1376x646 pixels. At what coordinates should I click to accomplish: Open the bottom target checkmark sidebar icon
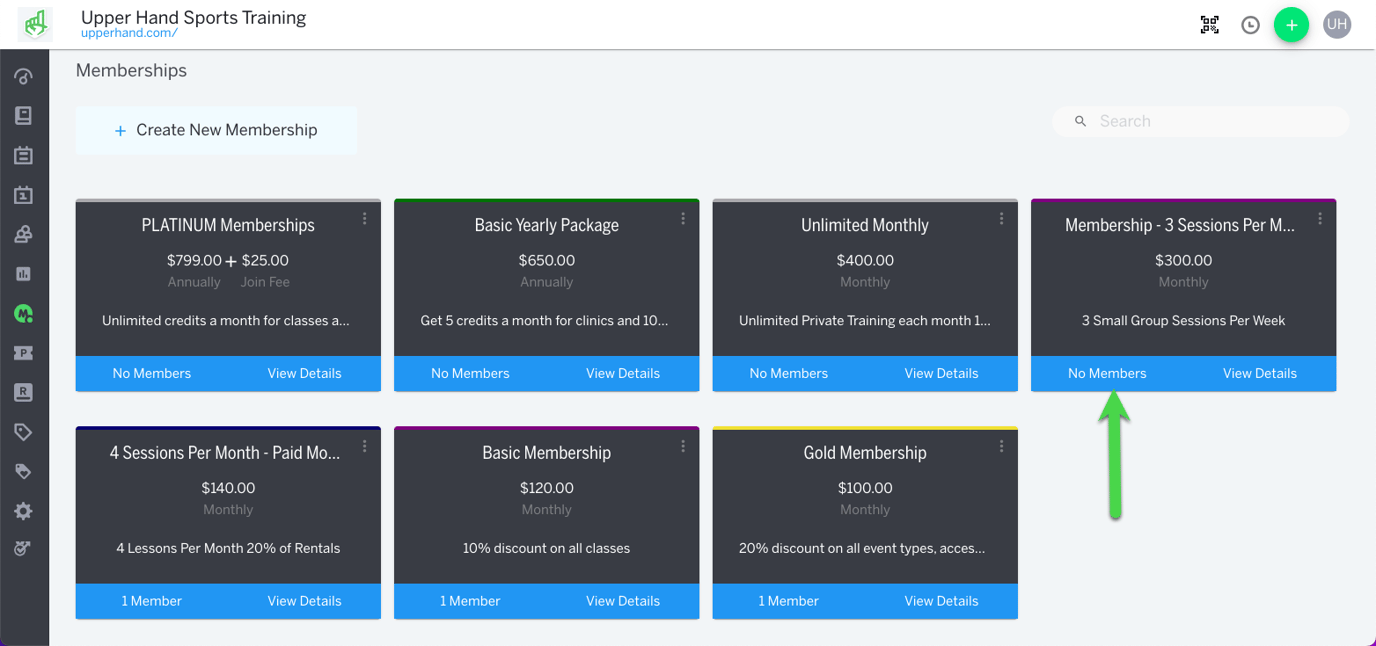click(23, 549)
